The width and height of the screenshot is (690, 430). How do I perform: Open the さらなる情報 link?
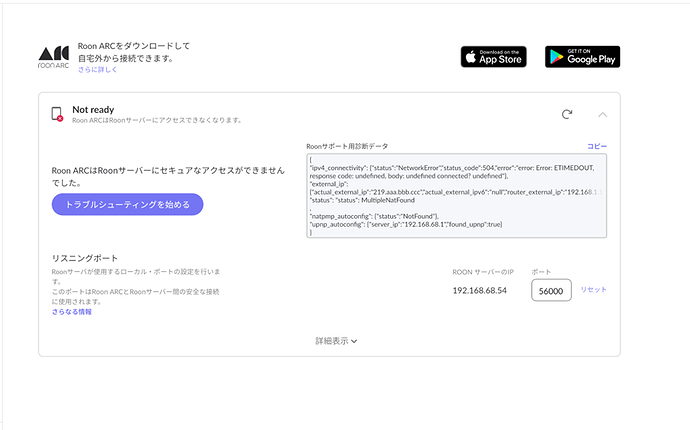[x=72, y=312]
